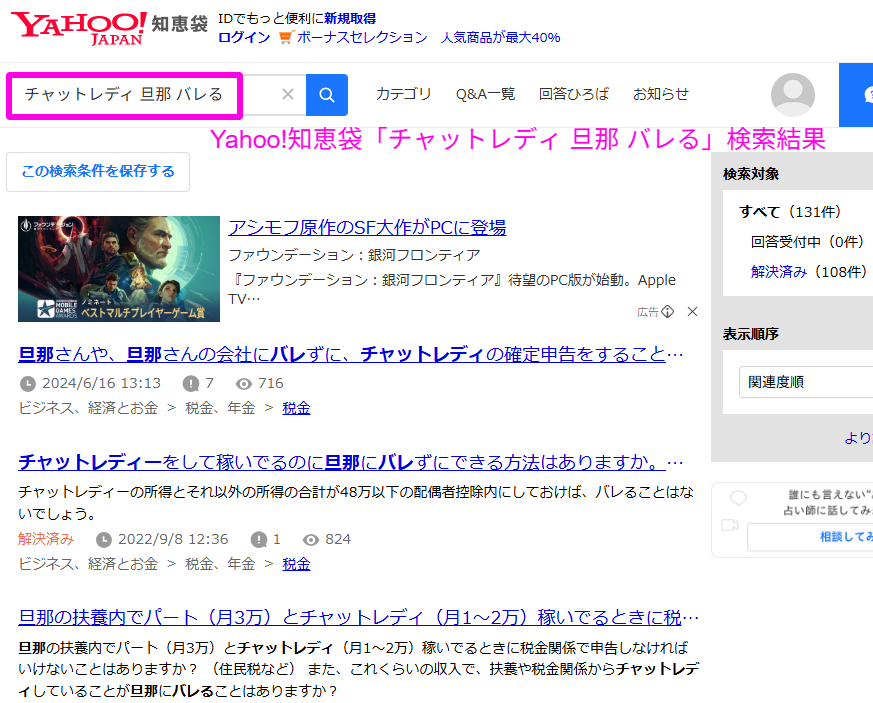Viewport: 873px width, 703px height.
Task: Open result チャットレディーをして稼いでるのに旦那にバレず
Action: (351, 462)
